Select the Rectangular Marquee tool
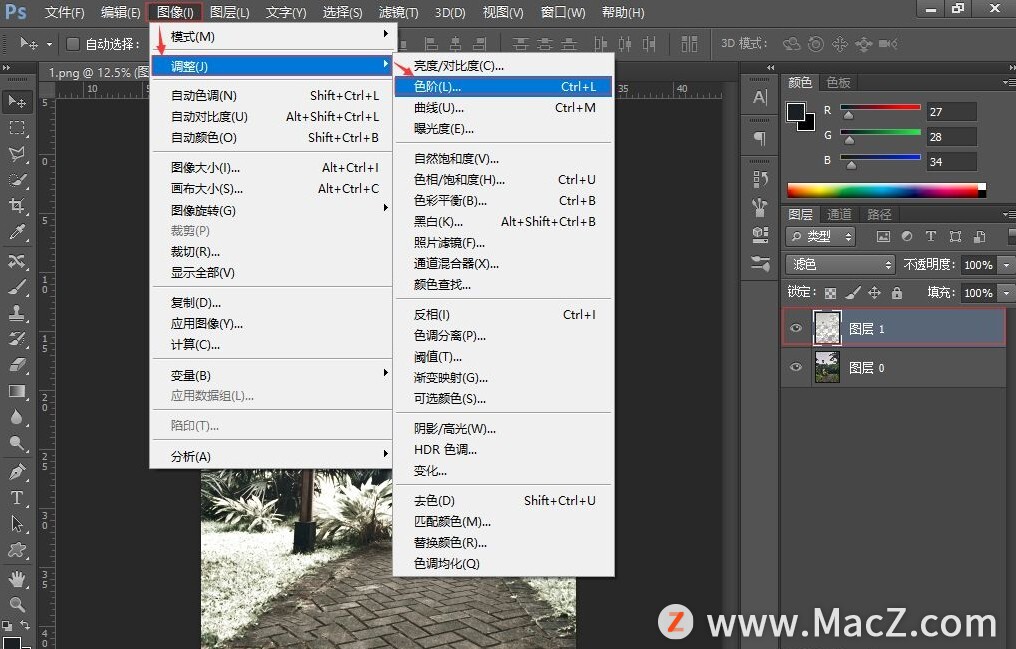 (x=17, y=128)
